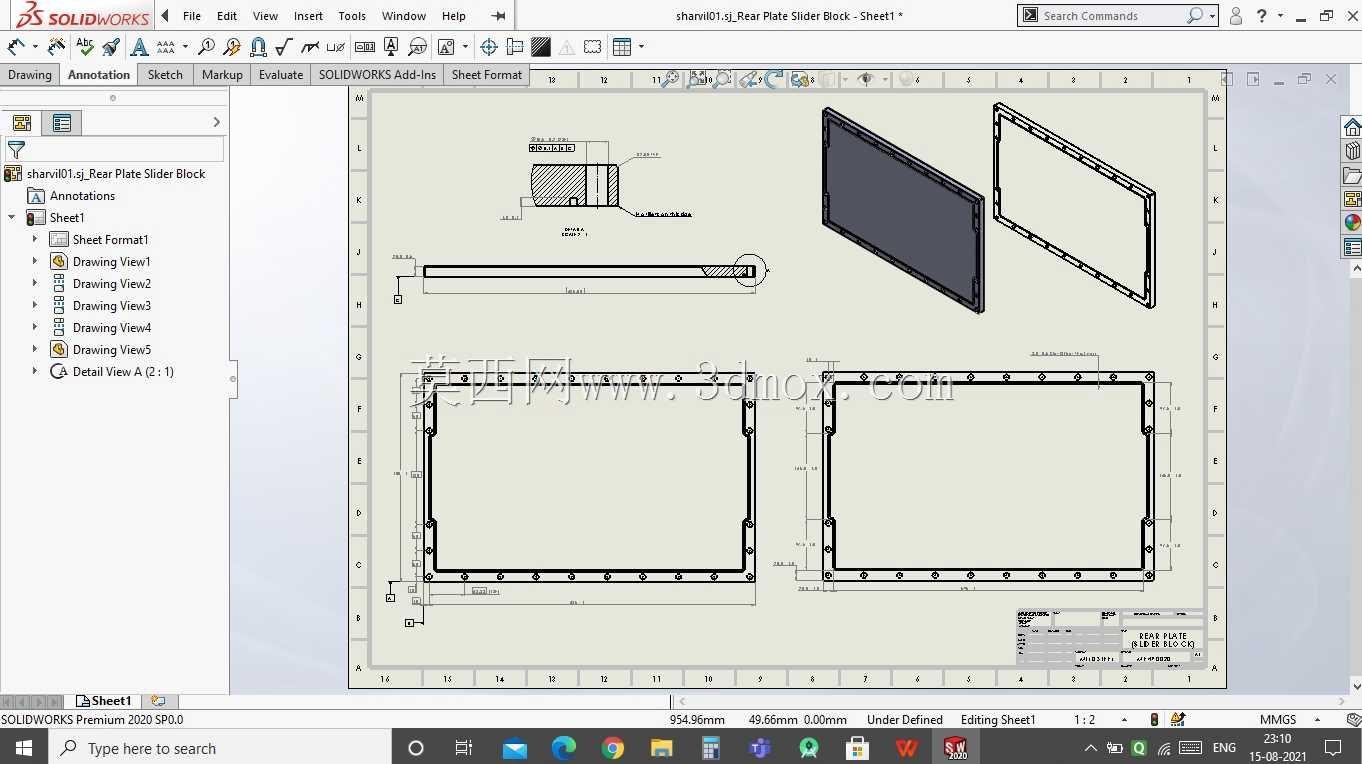Insert a Geometric Tolerance
Viewport: 1362px width, 764px height.
pyautogui.click(x=365, y=46)
